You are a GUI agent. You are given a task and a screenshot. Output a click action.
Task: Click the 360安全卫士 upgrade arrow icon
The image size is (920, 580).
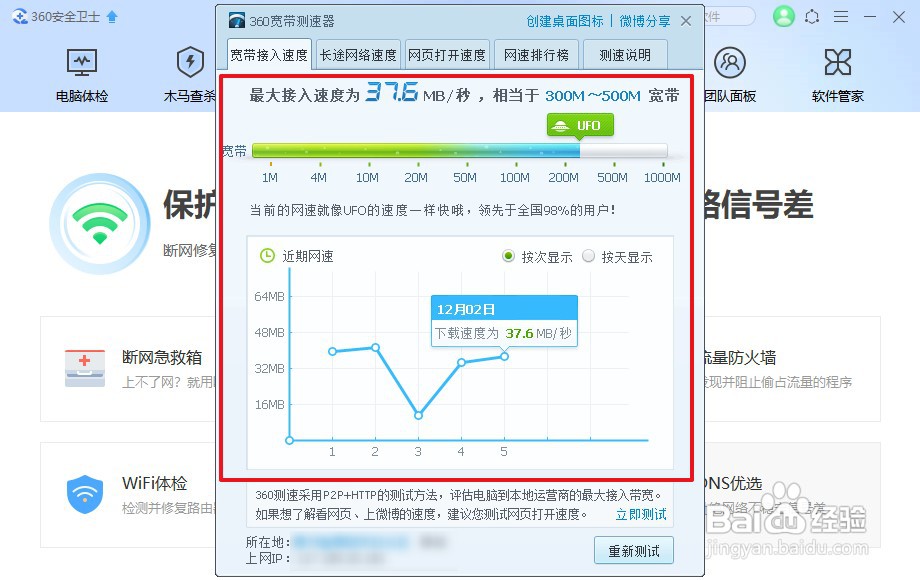(x=112, y=17)
